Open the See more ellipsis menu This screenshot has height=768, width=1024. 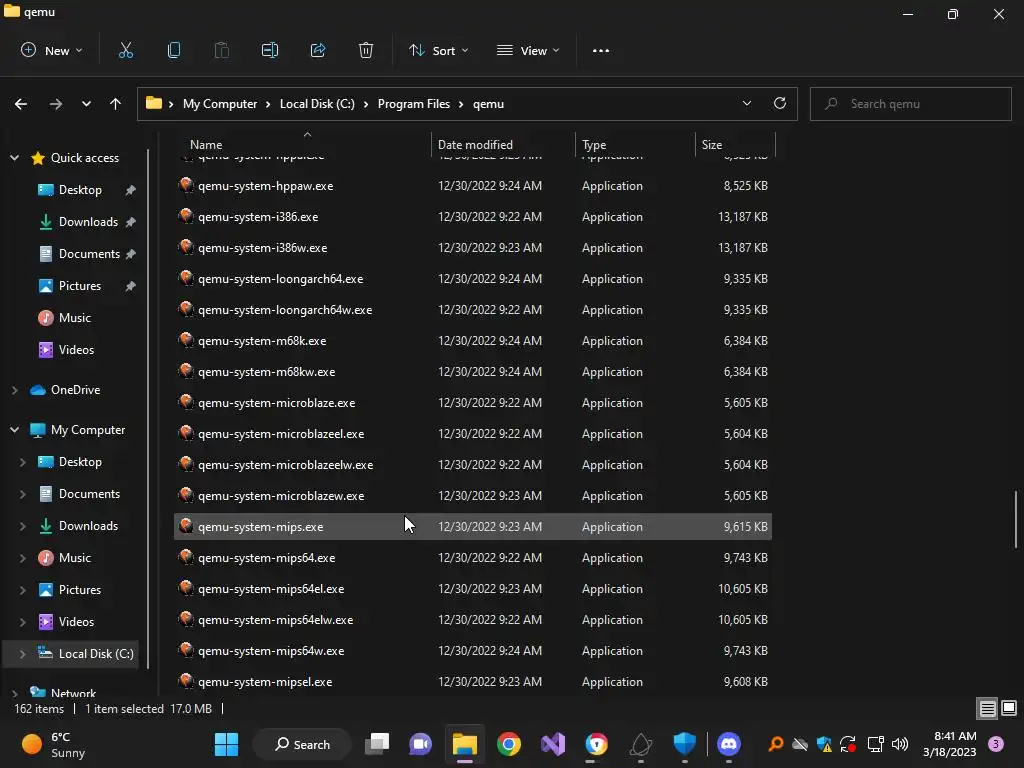click(x=601, y=50)
